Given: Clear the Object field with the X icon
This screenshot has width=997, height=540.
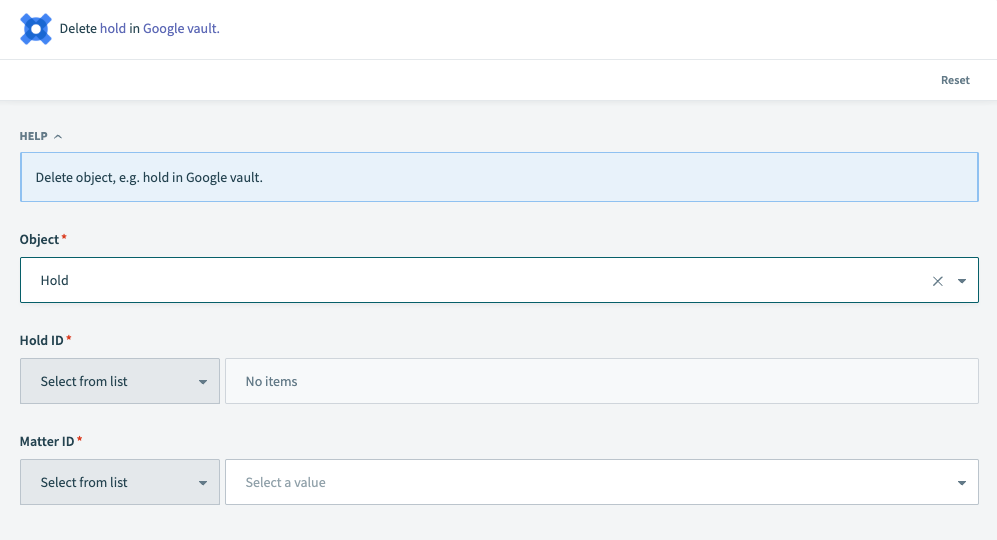Looking at the screenshot, I should pos(938,281).
